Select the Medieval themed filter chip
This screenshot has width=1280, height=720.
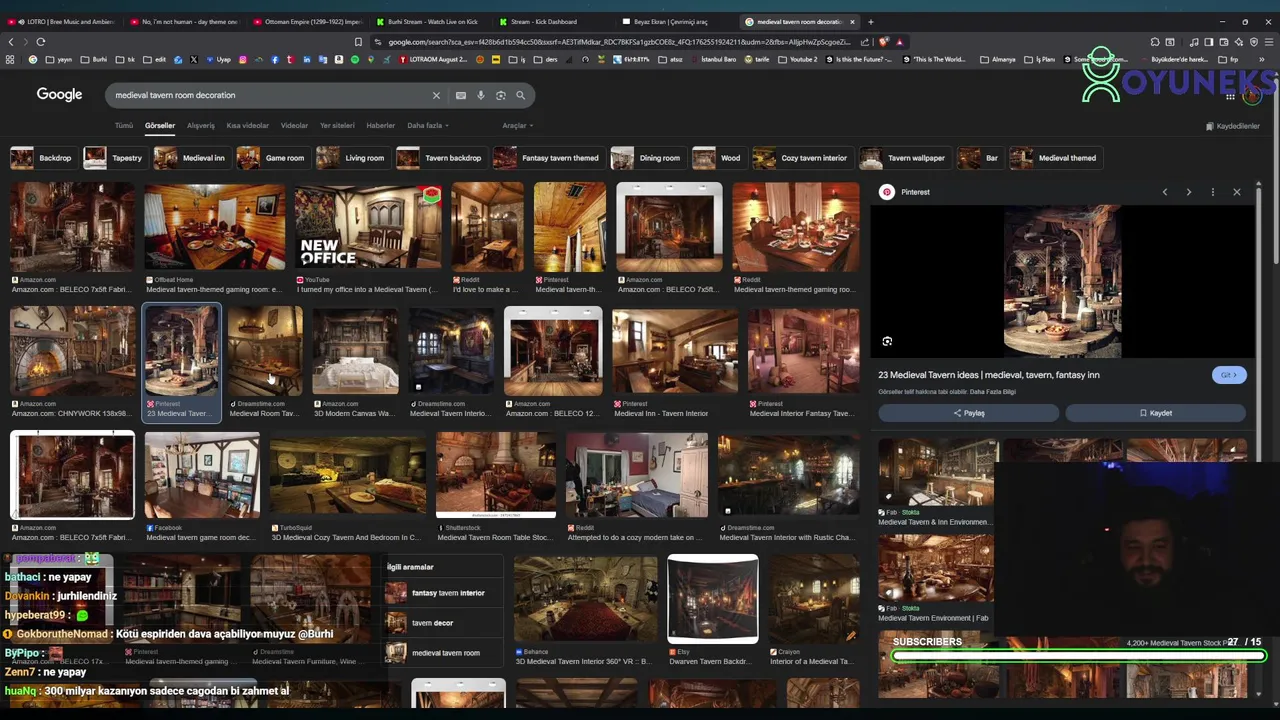[1055, 158]
